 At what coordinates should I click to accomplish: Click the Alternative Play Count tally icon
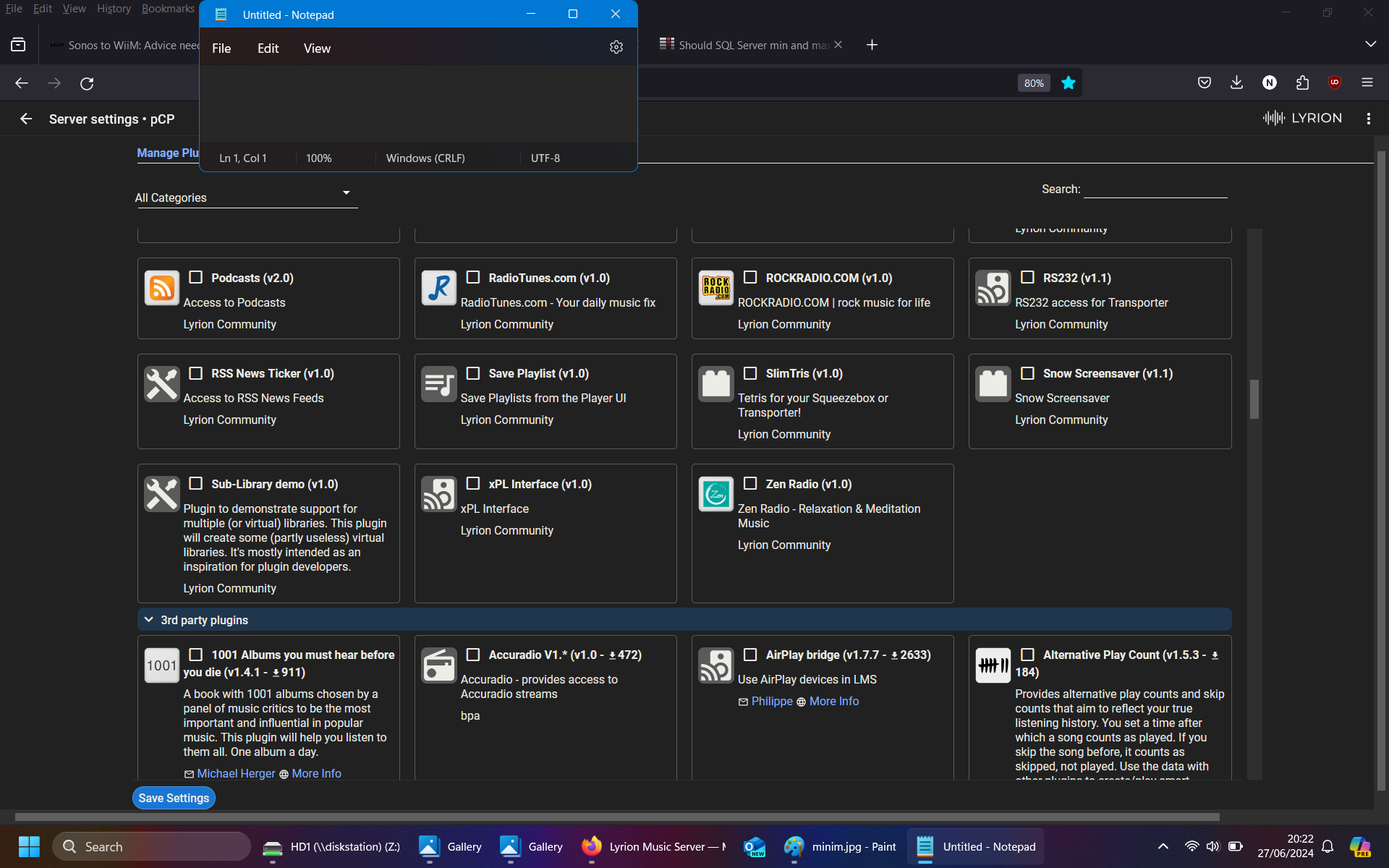tap(993, 665)
